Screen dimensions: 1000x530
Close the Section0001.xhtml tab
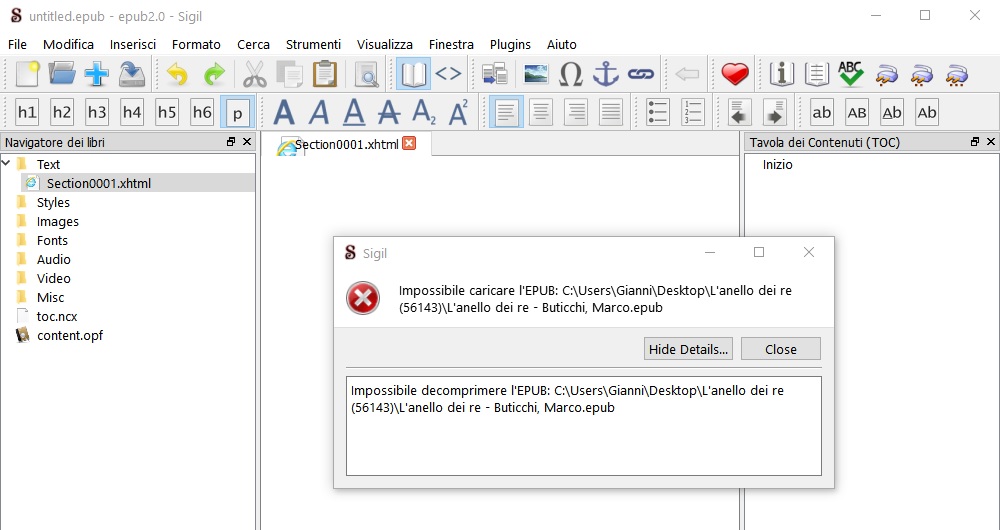[409, 144]
